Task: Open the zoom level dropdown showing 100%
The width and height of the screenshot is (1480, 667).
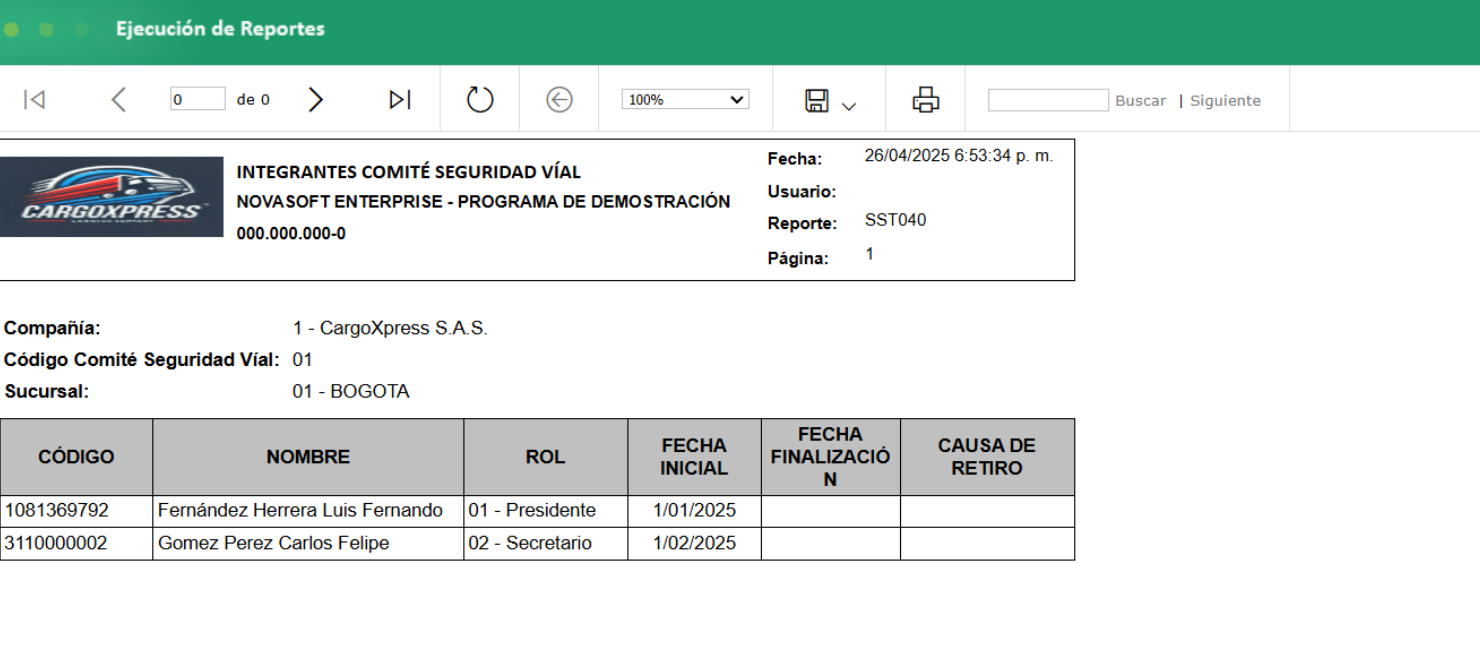Action: 684,99
